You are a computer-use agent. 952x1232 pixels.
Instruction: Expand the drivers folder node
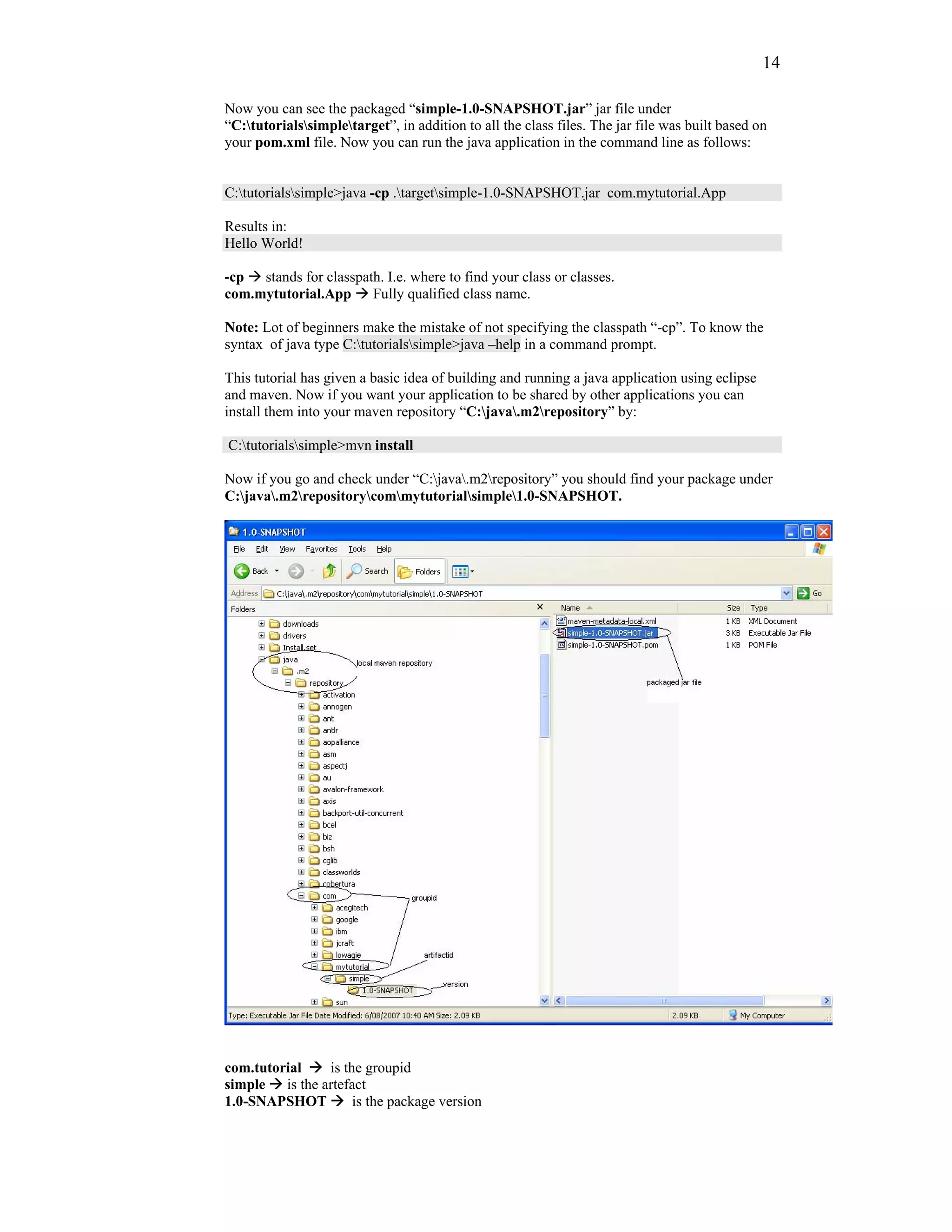262,635
